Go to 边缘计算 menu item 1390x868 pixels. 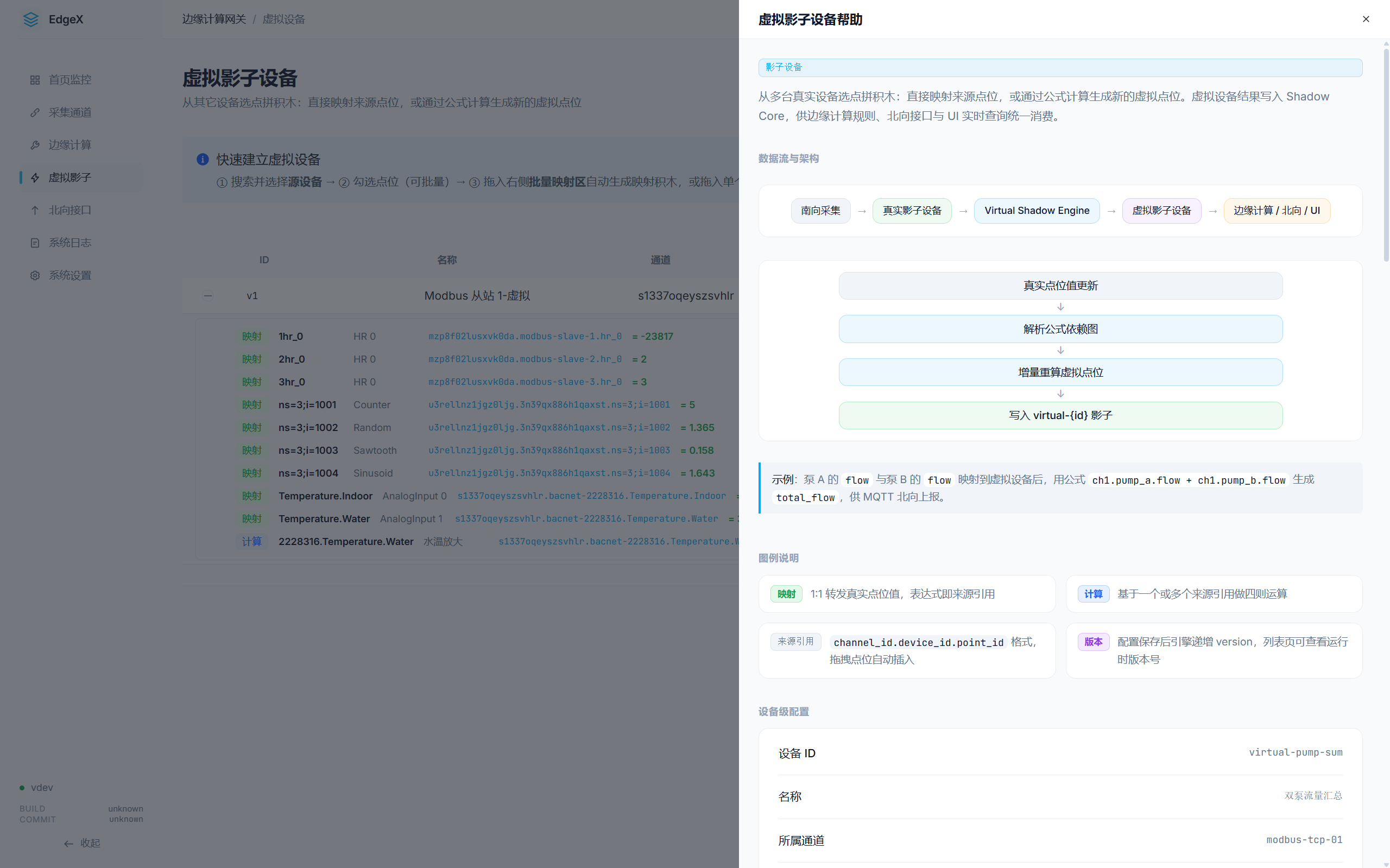(x=81, y=145)
